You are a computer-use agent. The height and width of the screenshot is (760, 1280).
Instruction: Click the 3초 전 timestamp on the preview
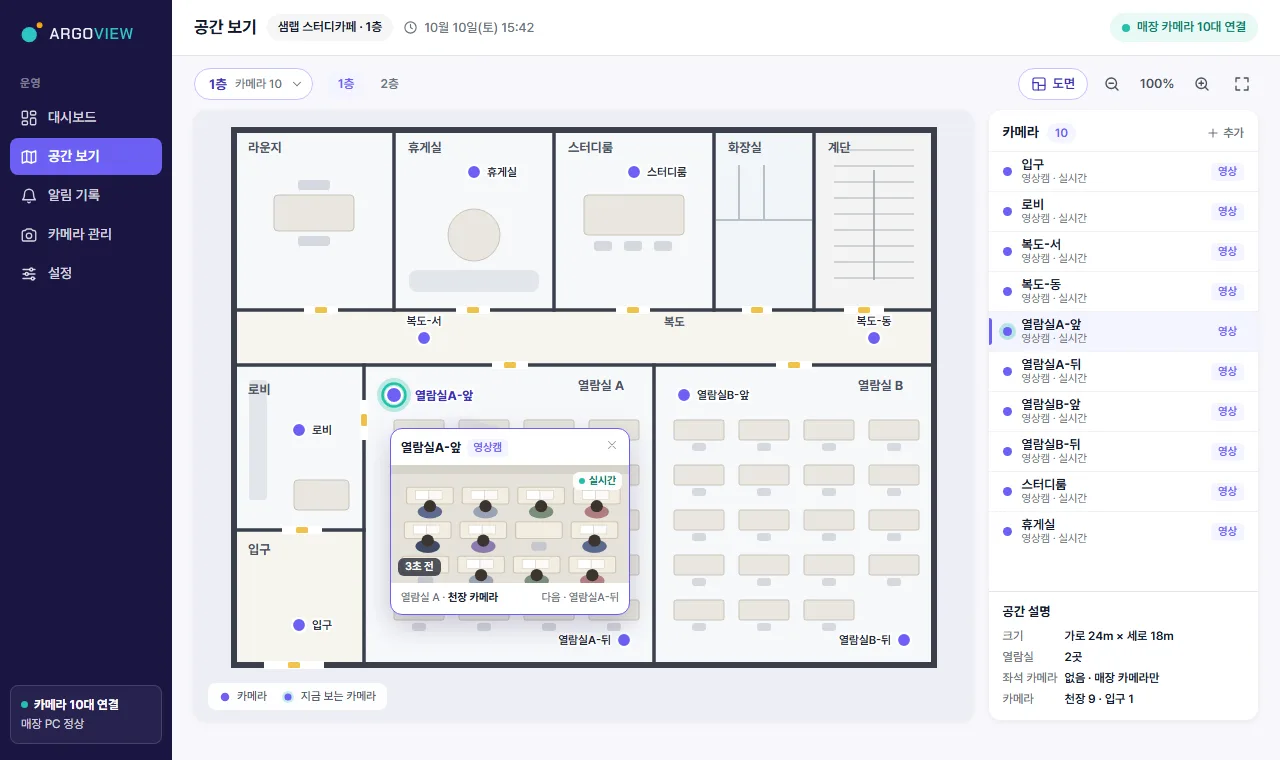(x=419, y=567)
